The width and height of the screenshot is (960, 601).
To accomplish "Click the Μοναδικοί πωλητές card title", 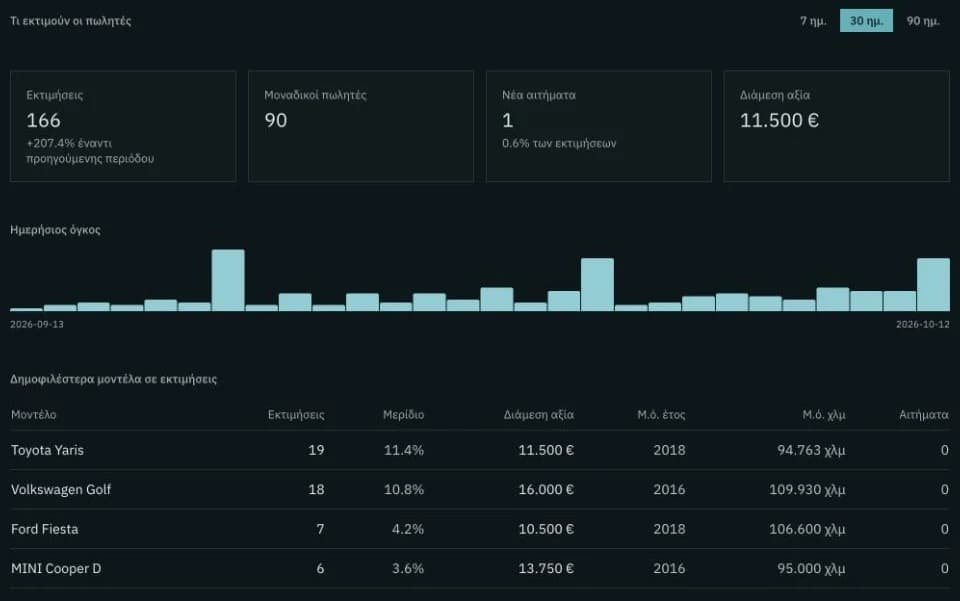I will click(x=315, y=95).
